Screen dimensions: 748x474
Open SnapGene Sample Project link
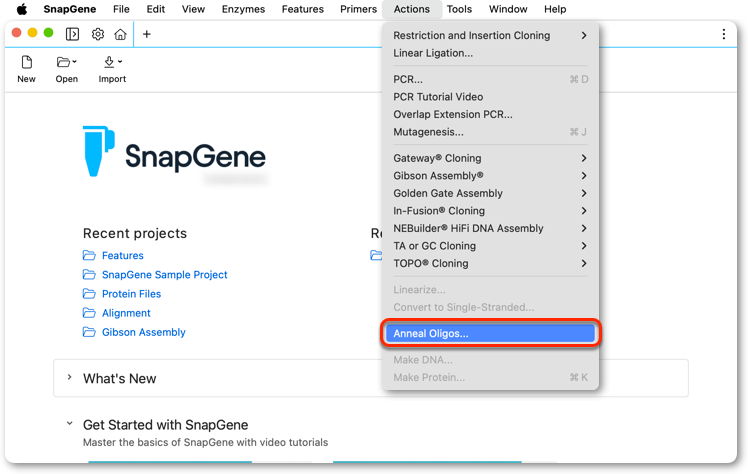click(165, 275)
